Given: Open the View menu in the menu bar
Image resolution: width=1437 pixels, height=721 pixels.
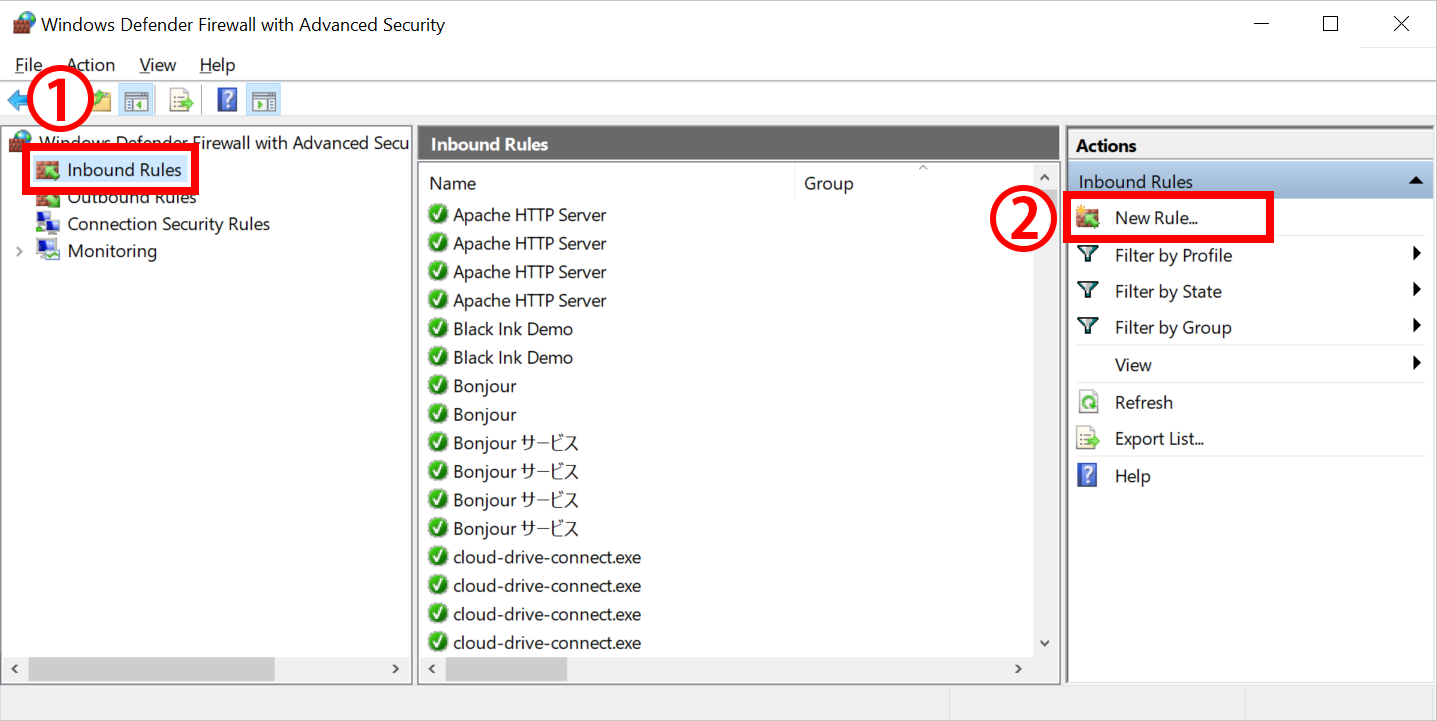Looking at the screenshot, I should click(x=158, y=65).
